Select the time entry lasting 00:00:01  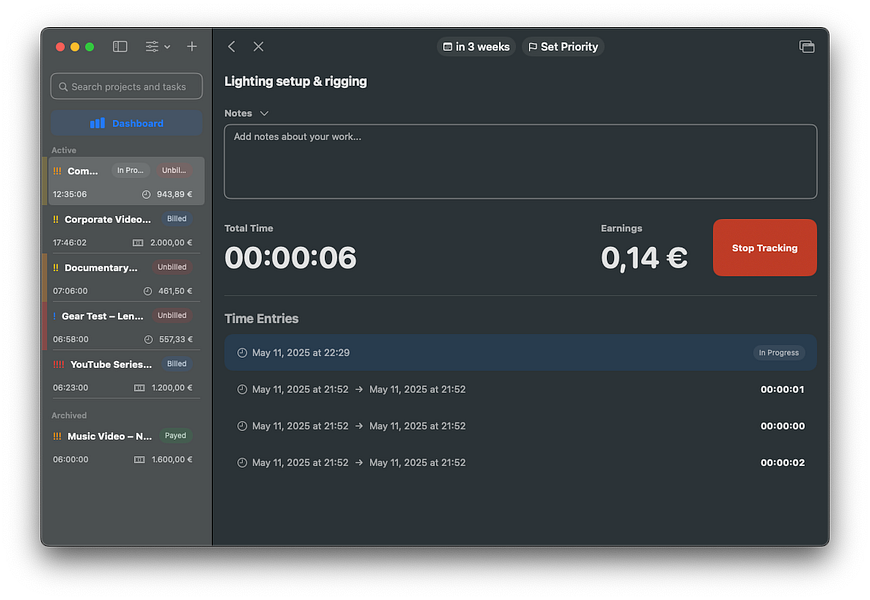pyautogui.click(x=520, y=389)
